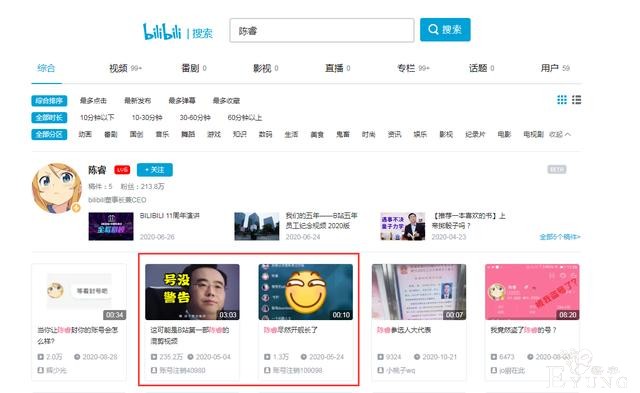Open the 直播 results tab
640x393 pixels.
[338, 68]
